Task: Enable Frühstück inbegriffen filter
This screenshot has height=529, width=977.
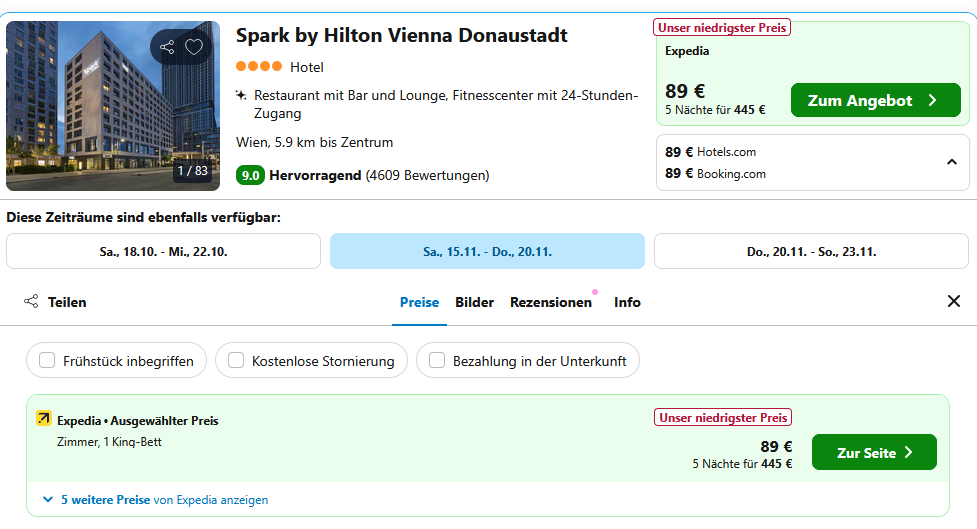Action: pyautogui.click(x=47, y=361)
